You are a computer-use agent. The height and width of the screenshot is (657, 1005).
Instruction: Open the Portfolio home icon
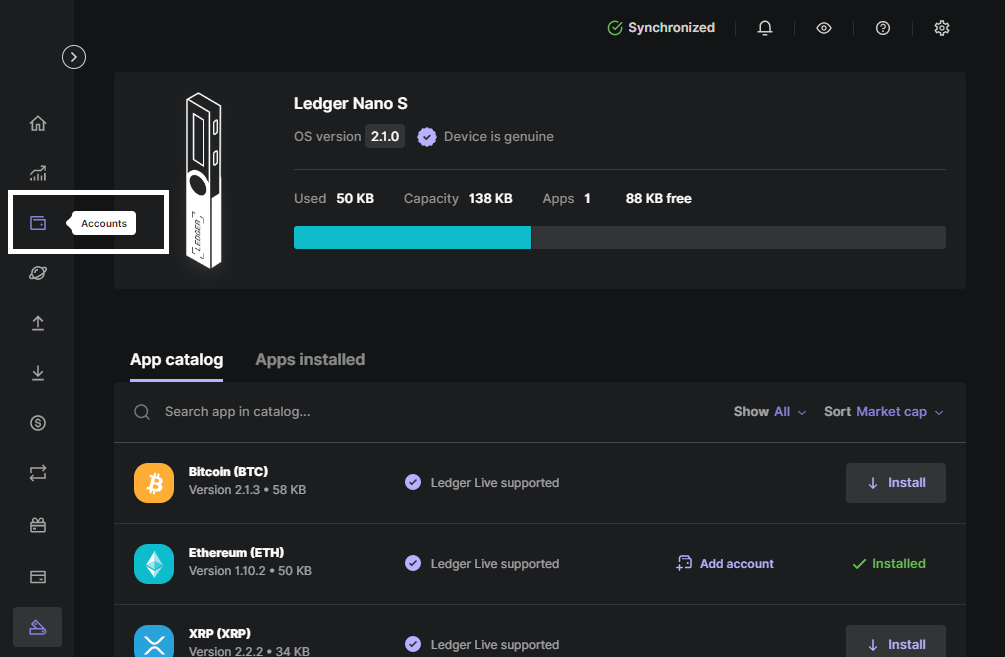38,123
